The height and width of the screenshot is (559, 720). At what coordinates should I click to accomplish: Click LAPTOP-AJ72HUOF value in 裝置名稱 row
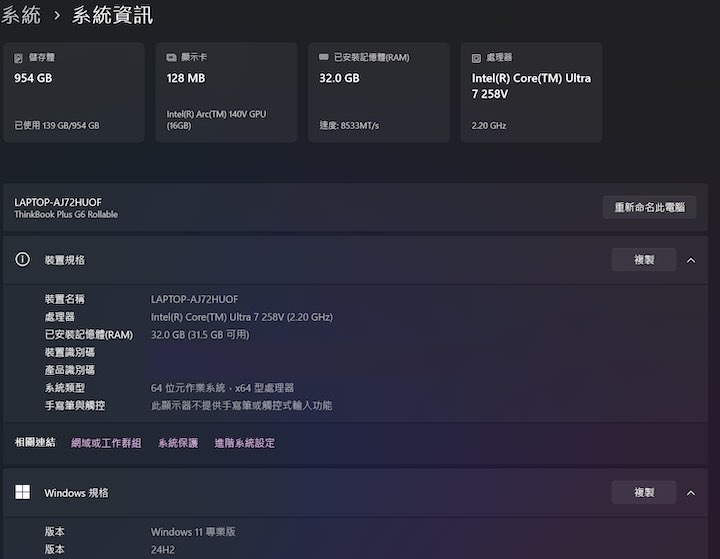[x=195, y=299]
